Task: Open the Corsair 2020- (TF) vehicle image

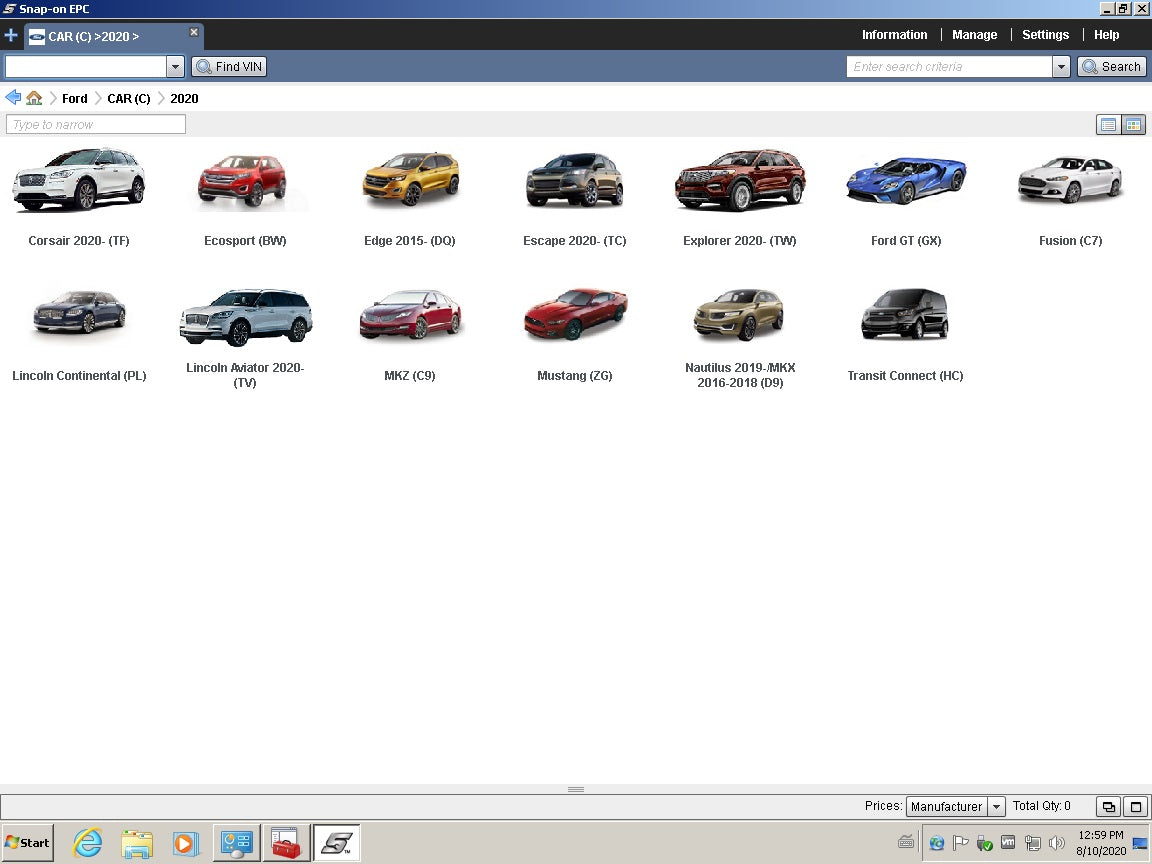Action: 79,179
